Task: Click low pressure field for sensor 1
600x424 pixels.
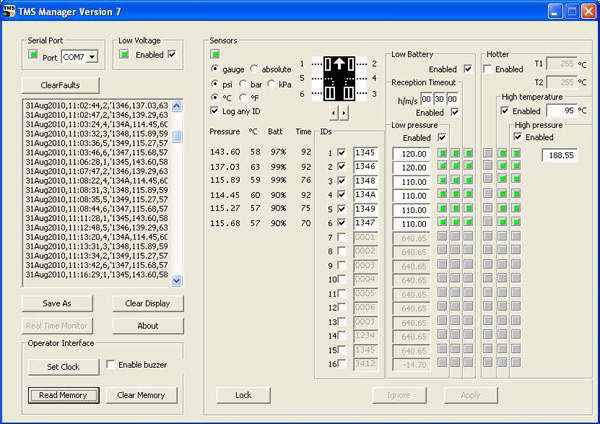Action: pos(411,154)
